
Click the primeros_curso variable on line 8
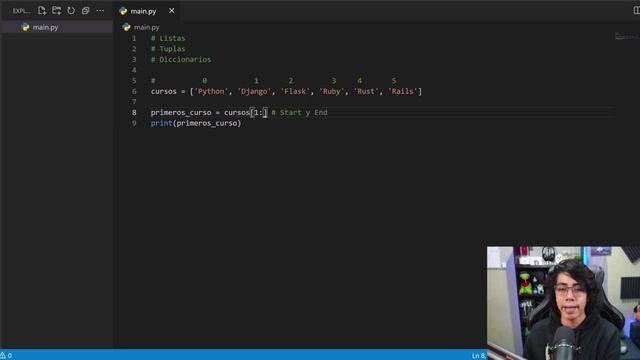[181, 112]
